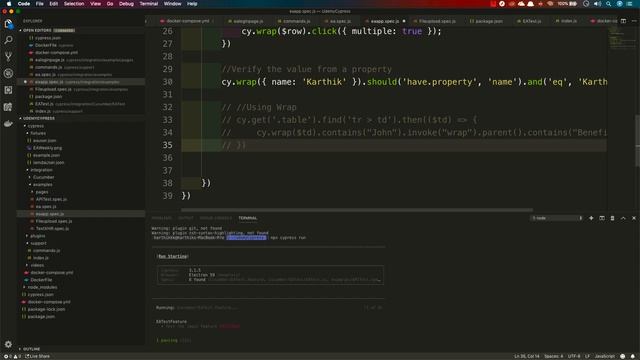Open the Selection menu
The image size is (640, 360).
coord(74,4)
